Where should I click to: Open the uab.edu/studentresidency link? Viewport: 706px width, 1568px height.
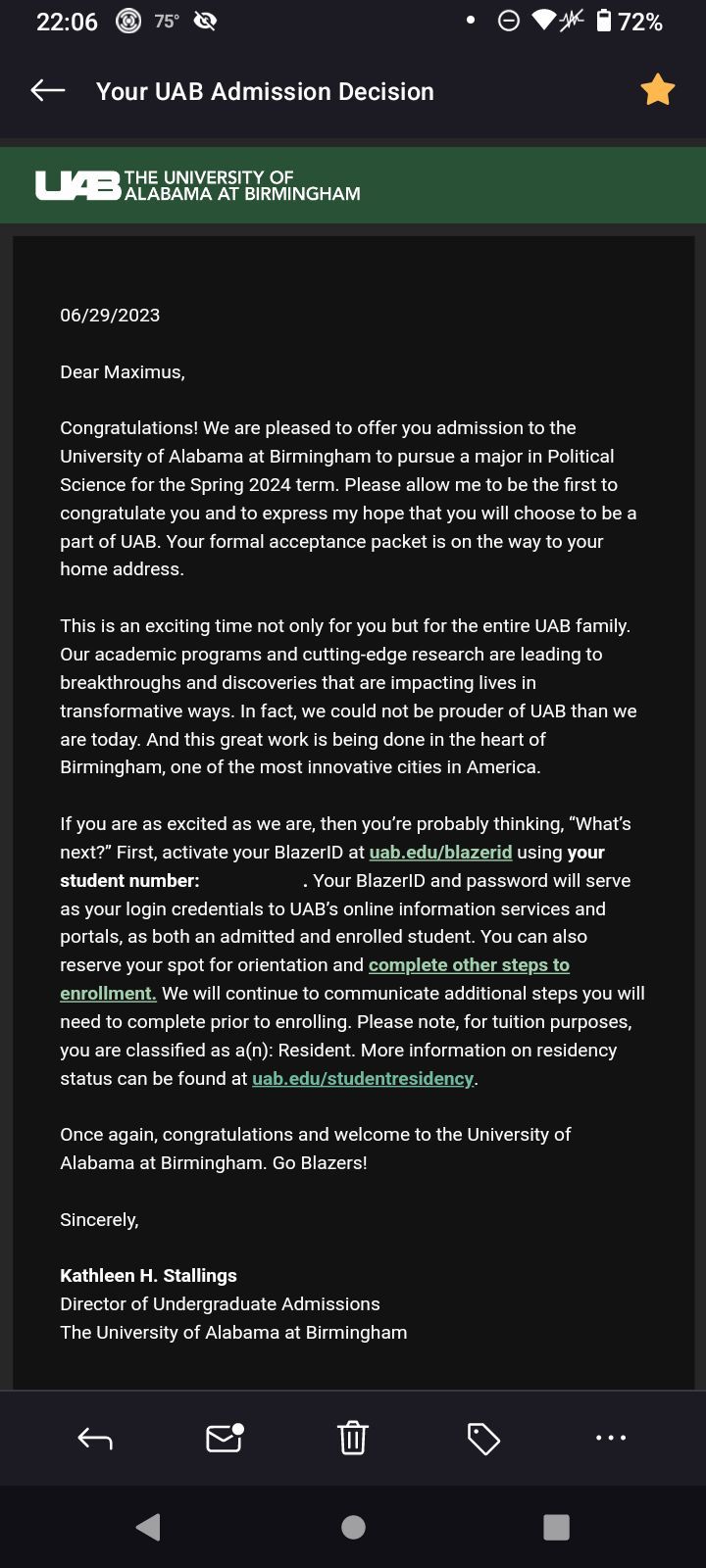coord(363,1078)
